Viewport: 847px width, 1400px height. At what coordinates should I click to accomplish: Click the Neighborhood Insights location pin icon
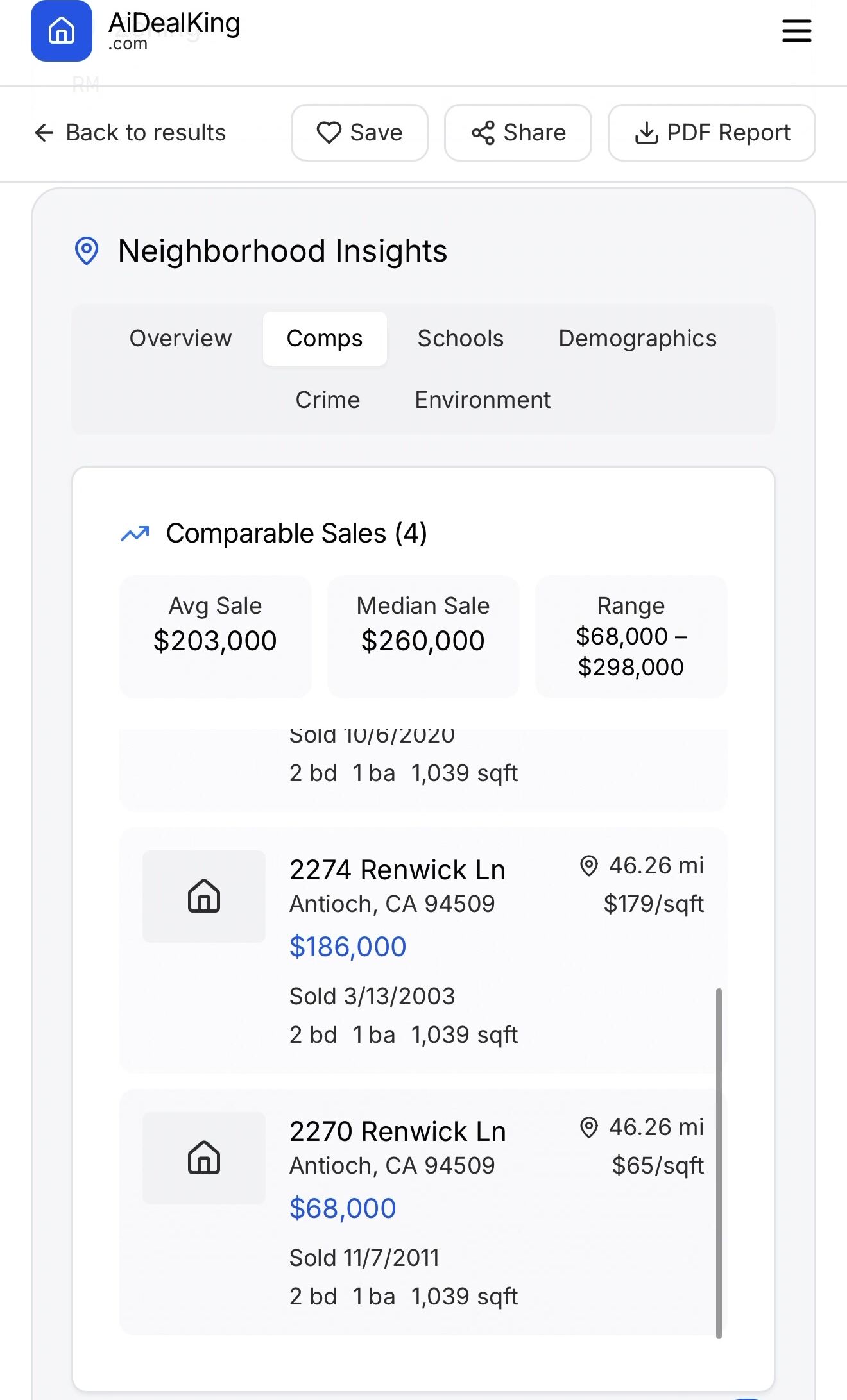pyautogui.click(x=87, y=251)
